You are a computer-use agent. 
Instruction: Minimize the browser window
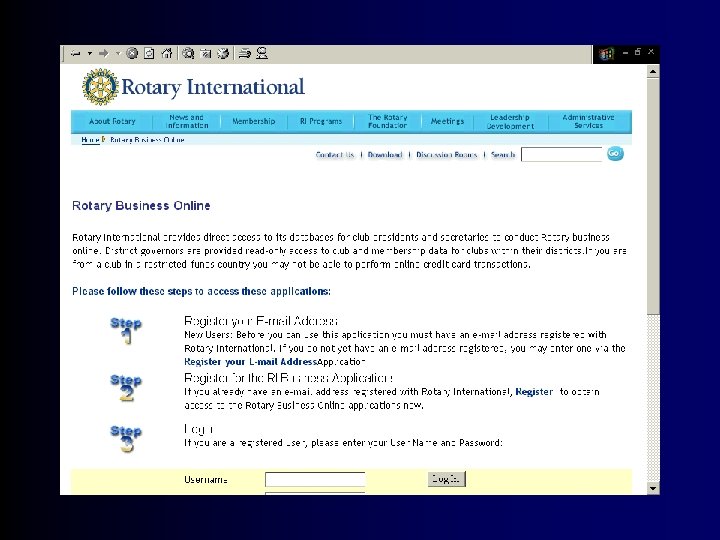coord(625,53)
